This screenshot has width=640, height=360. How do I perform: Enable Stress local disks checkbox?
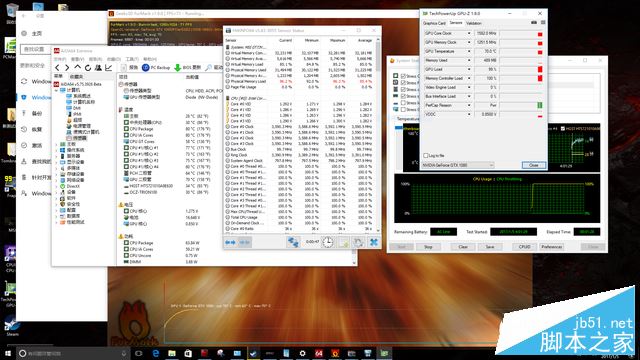click(x=403, y=103)
